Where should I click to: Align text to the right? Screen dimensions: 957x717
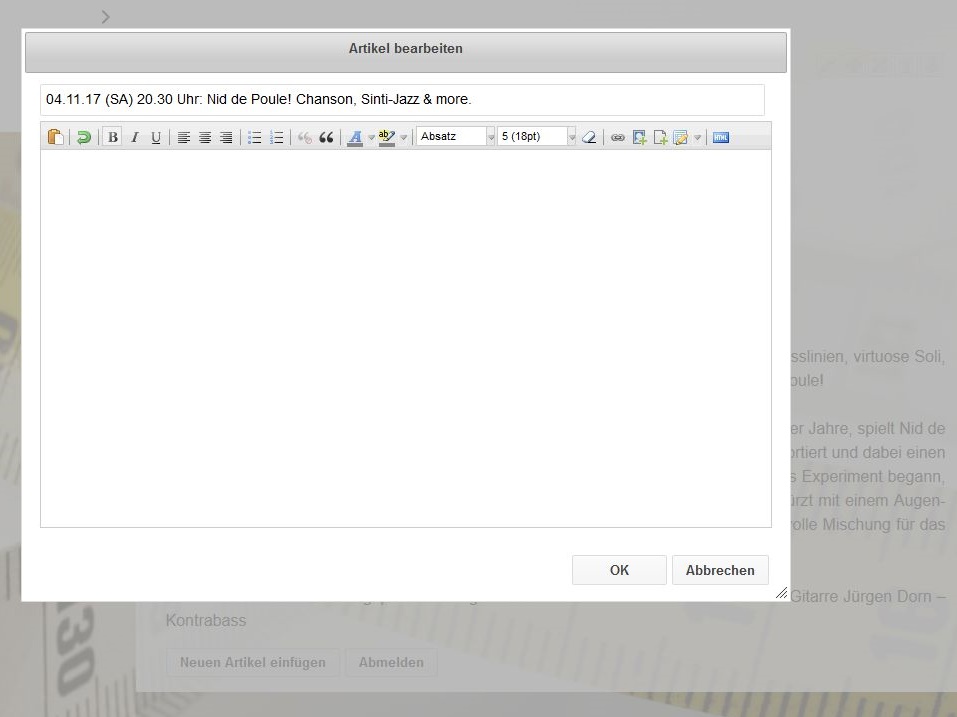pyautogui.click(x=226, y=137)
